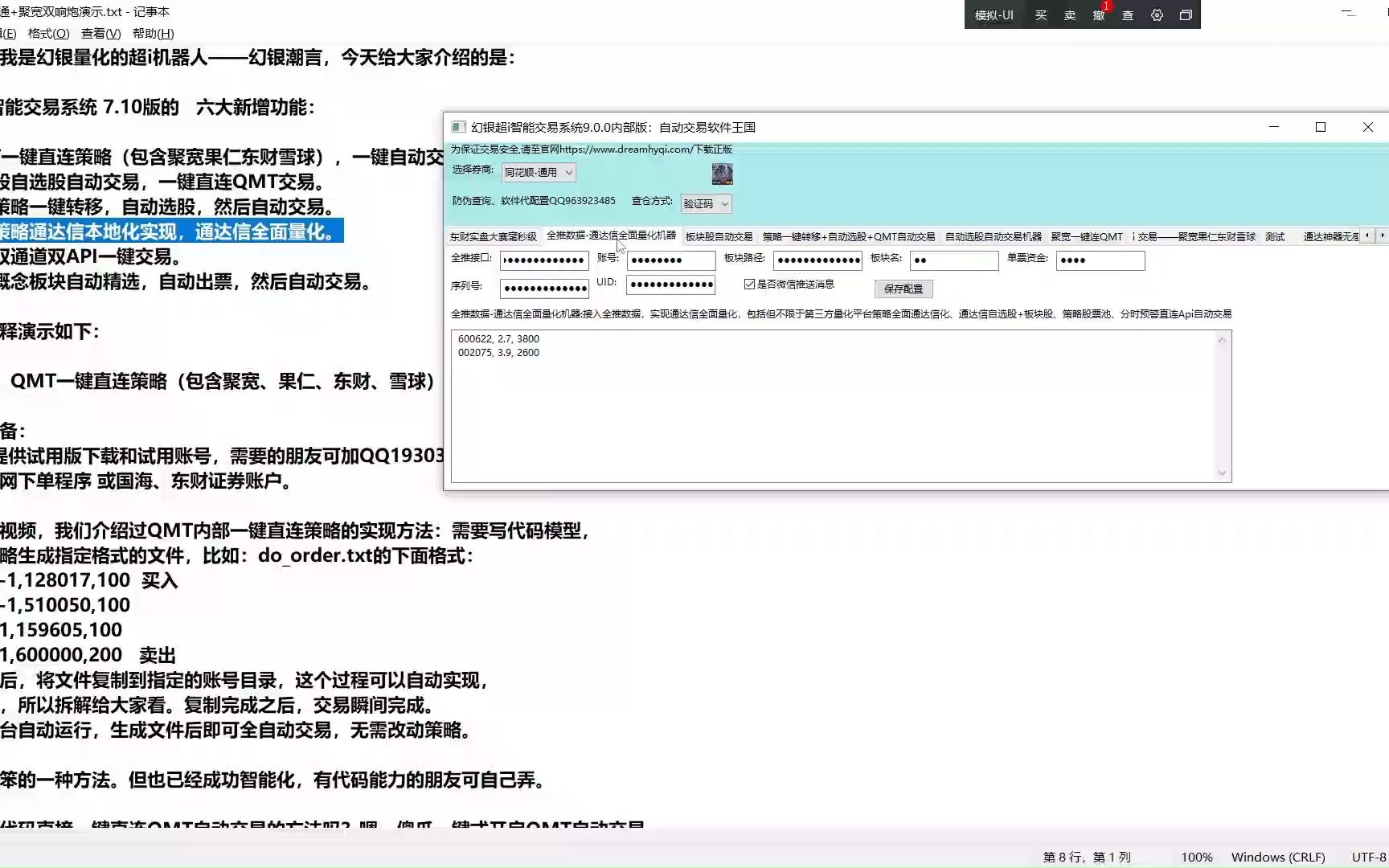This screenshot has height=868, width=1389.
Task: Click the window-restore icon in dark toolbar
Action: pyautogui.click(x=1186, y=15)
